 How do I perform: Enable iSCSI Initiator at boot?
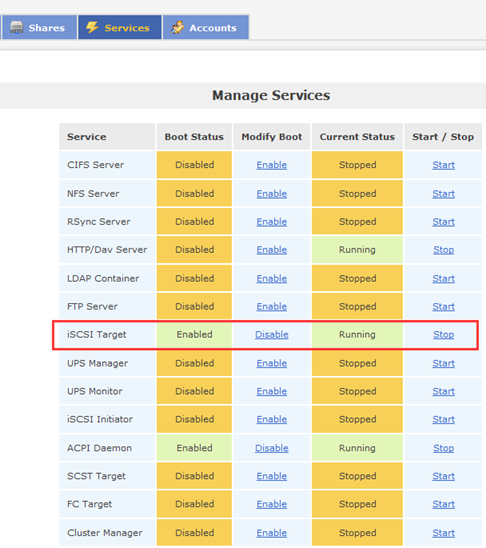[x=271, y=419]
